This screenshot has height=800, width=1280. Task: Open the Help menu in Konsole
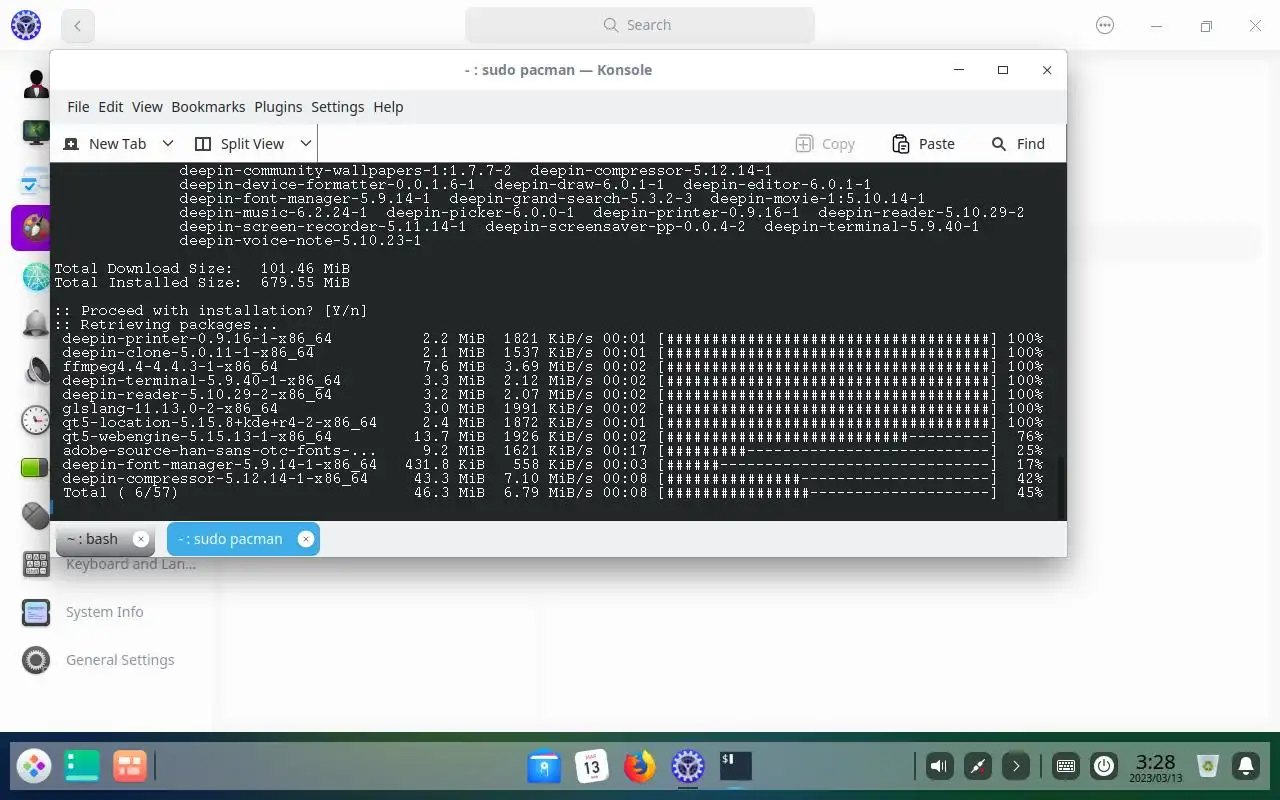pyautogui.click(x=388, y=107)
